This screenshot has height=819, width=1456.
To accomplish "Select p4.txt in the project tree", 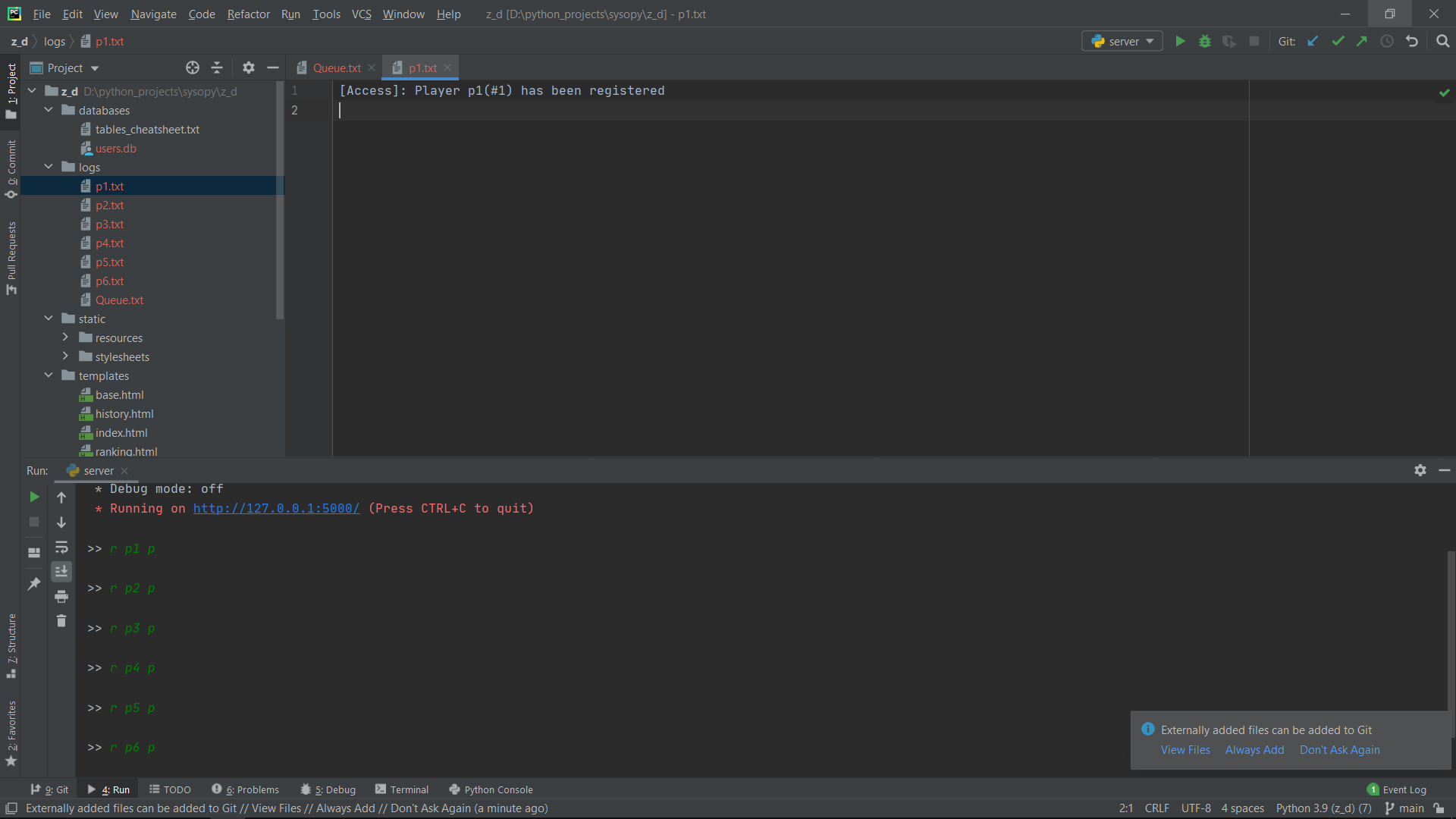I will (111, 243).
